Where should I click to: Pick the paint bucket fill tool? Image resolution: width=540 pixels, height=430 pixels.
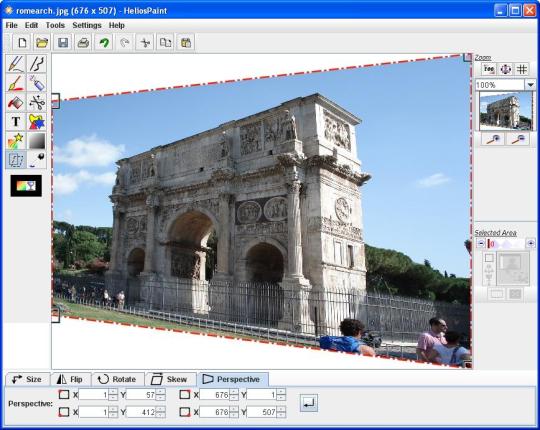pyautogui.click(x=16, y=103)
